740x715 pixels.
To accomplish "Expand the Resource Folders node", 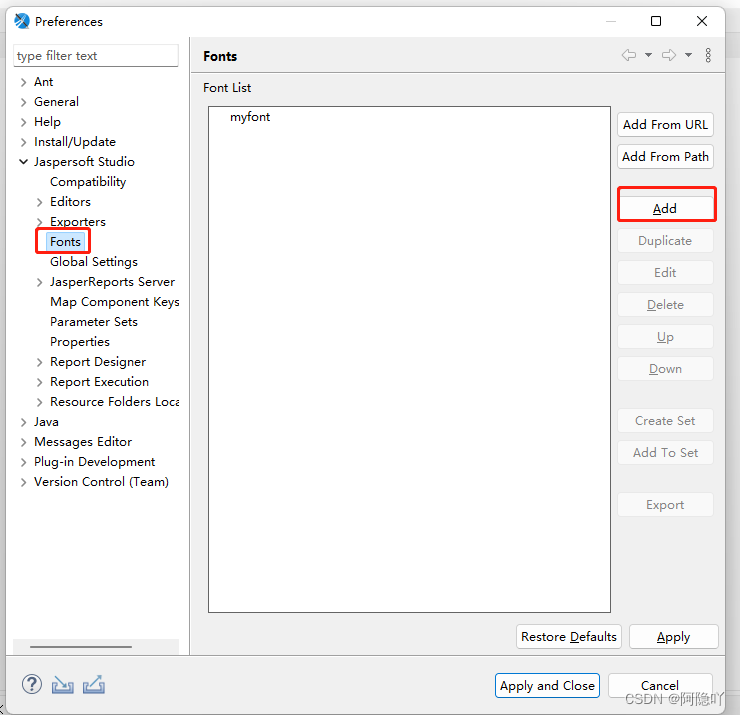I will (x=40, y=402).
